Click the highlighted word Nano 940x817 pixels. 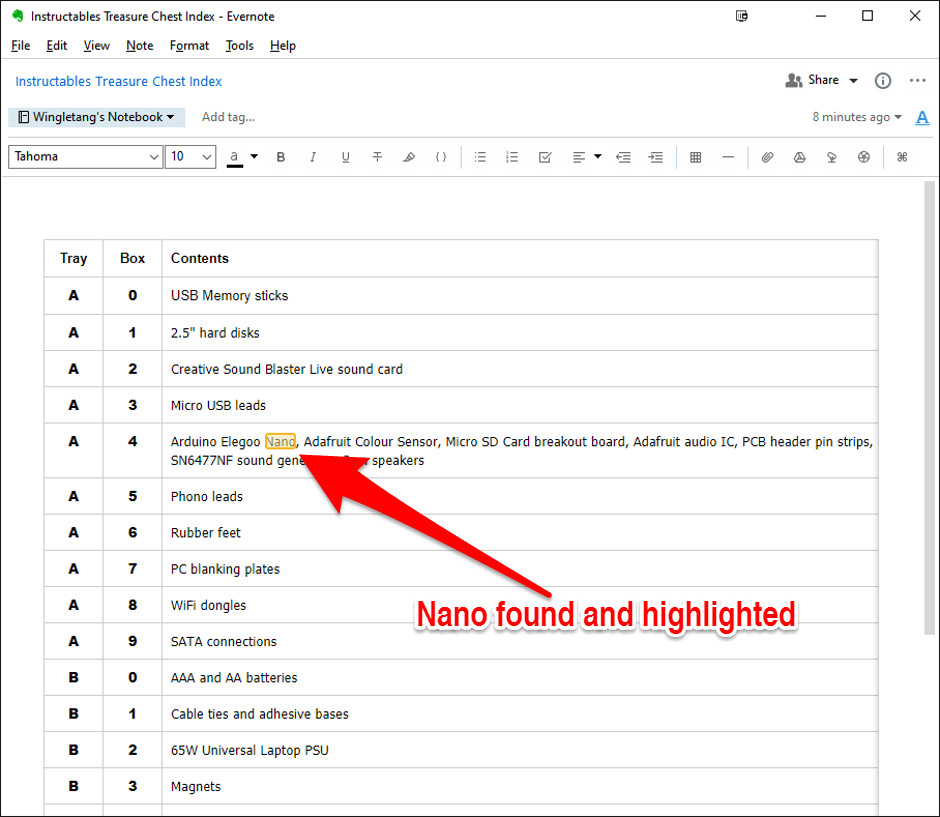(x=280, y=442)
